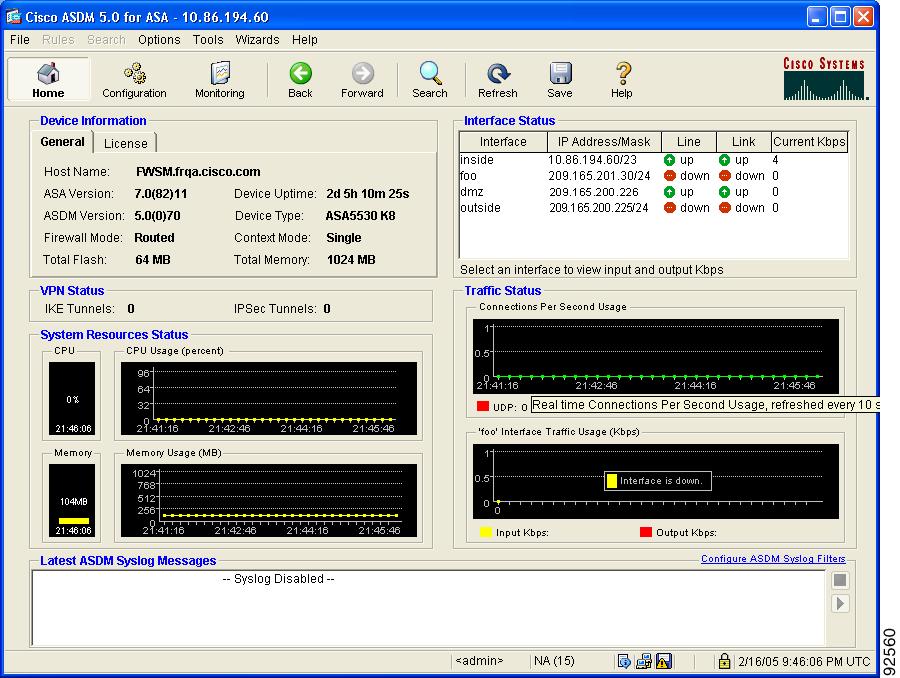Image resolution: width=900 pixels, height=678 pixels.
Task: Click NA (15) privilege in status bar
Action: [x=554, y=661]
